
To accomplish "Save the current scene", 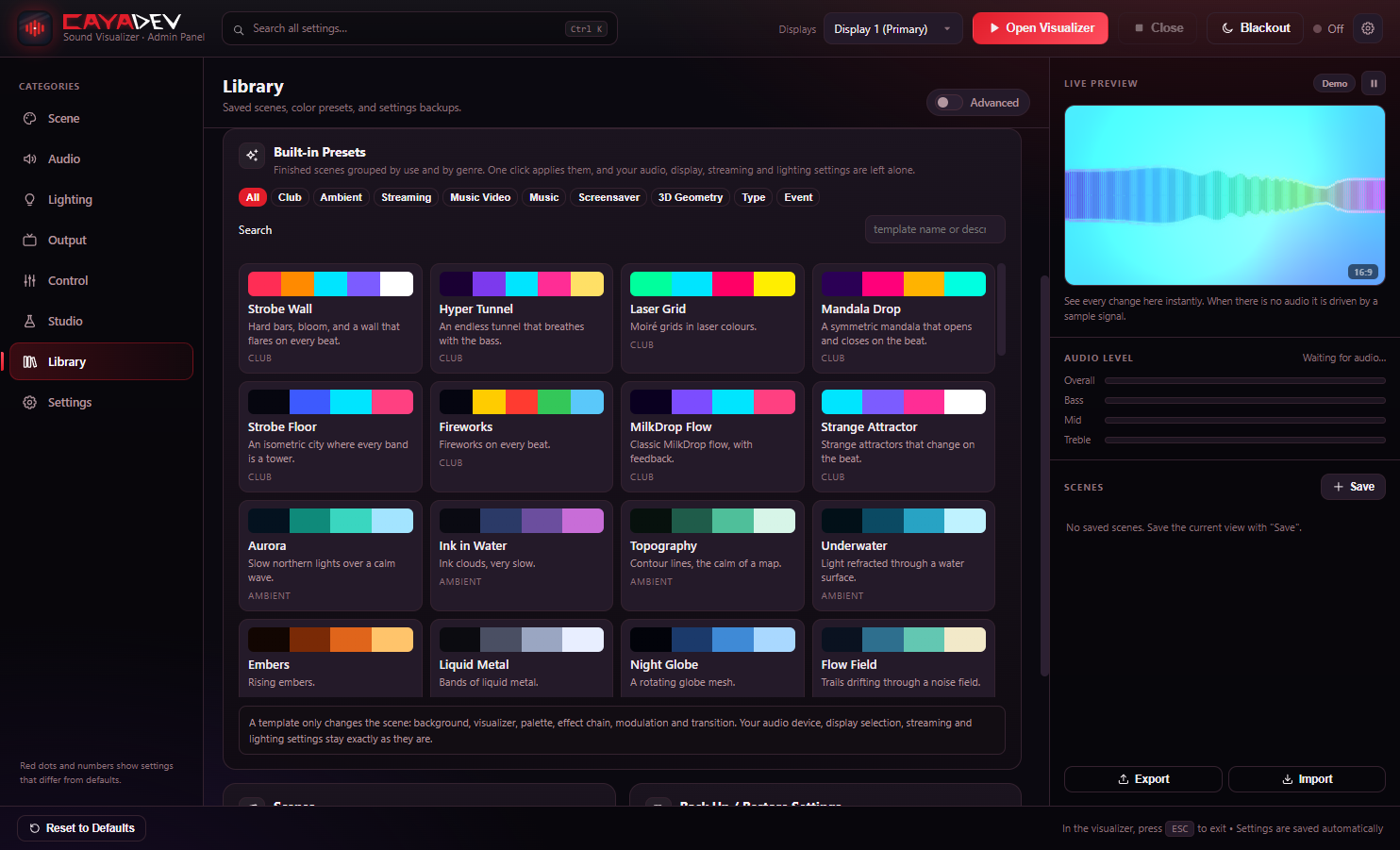I will point(1353,487).
